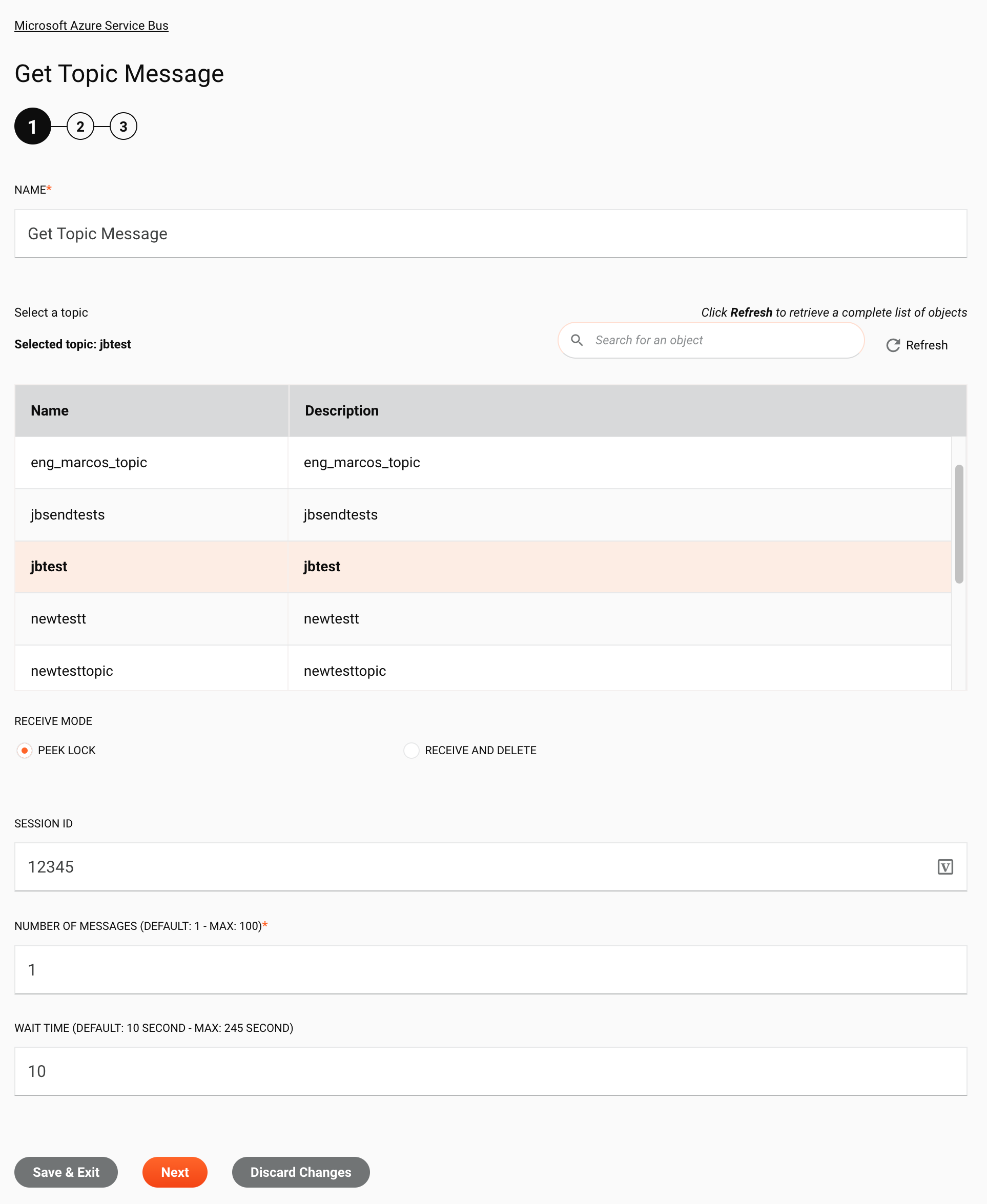The width and height of the screenshot is (987, 1204).
Task: Click the SESSION ID input field
Action: tap(490, 867)
